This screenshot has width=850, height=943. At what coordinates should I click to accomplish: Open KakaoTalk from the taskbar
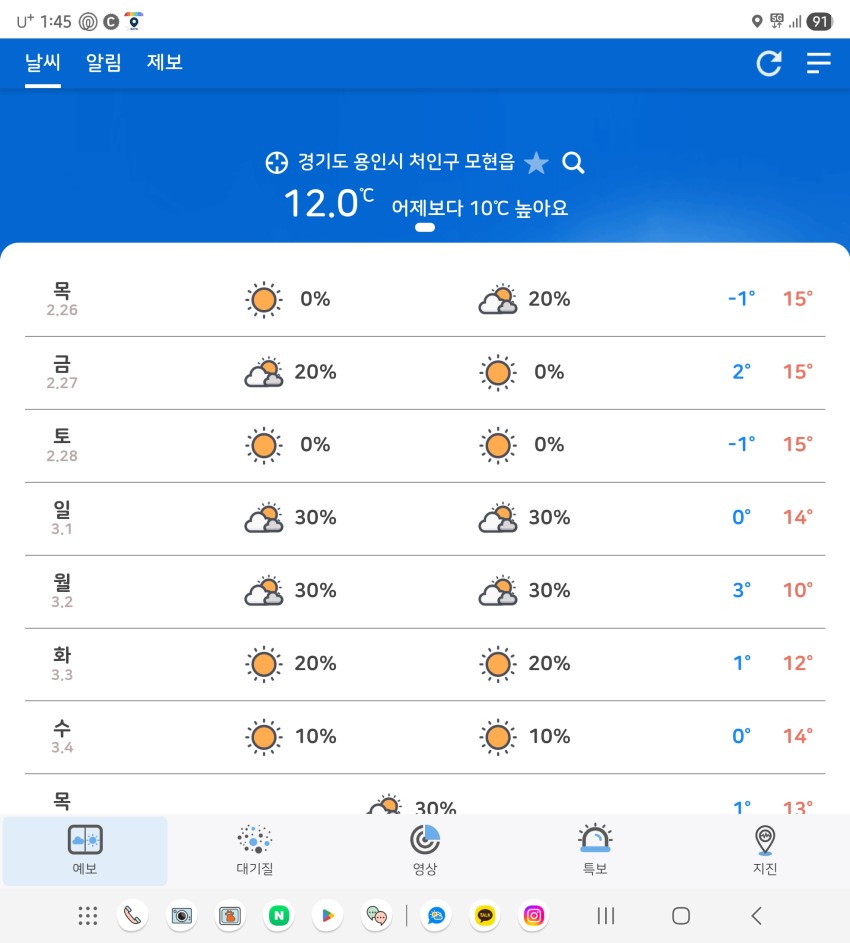(x=486, y=915)
